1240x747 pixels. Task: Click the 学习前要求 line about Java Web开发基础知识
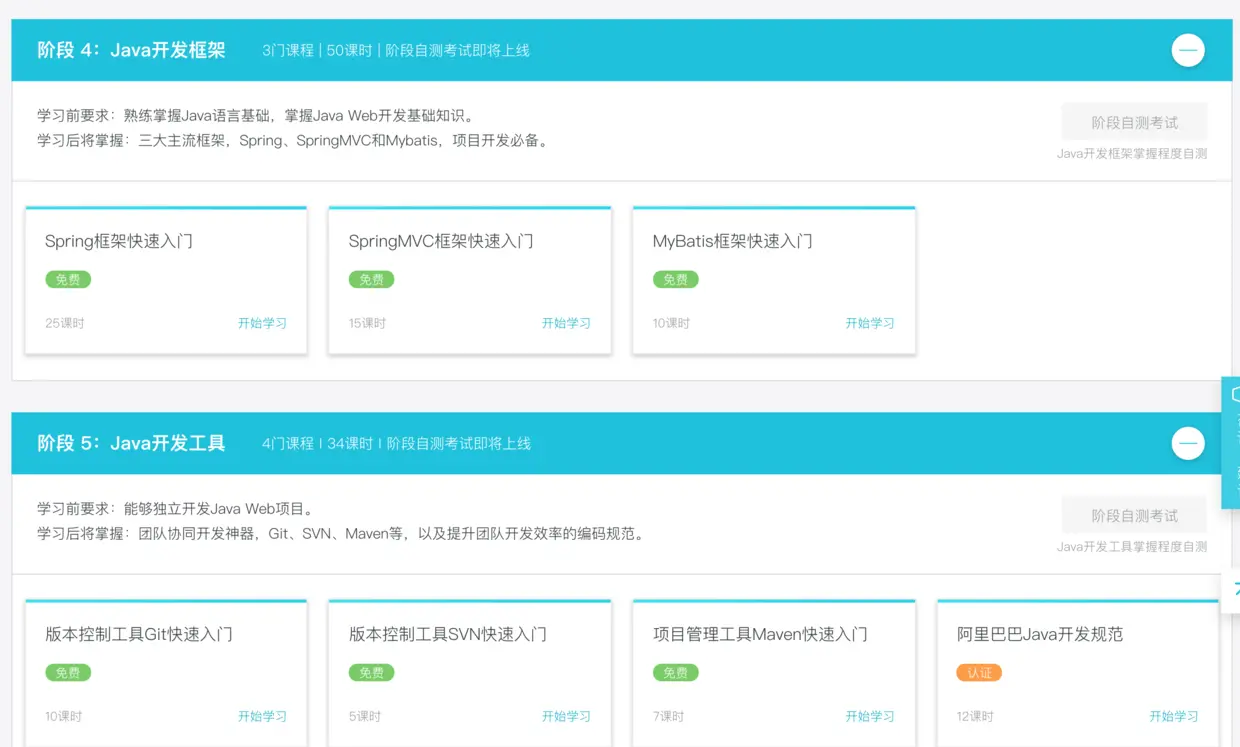click(x=259, y=116)
